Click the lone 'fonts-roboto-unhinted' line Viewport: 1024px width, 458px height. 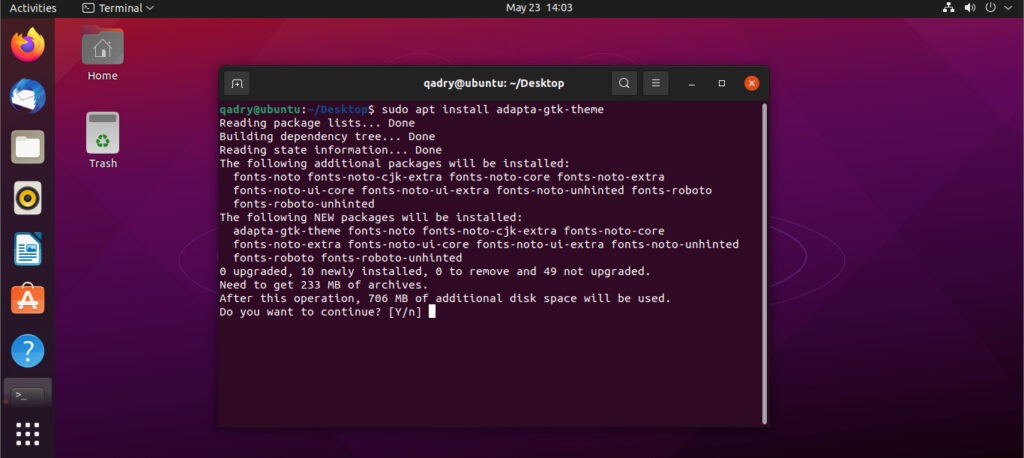click(x=304, y=204)
